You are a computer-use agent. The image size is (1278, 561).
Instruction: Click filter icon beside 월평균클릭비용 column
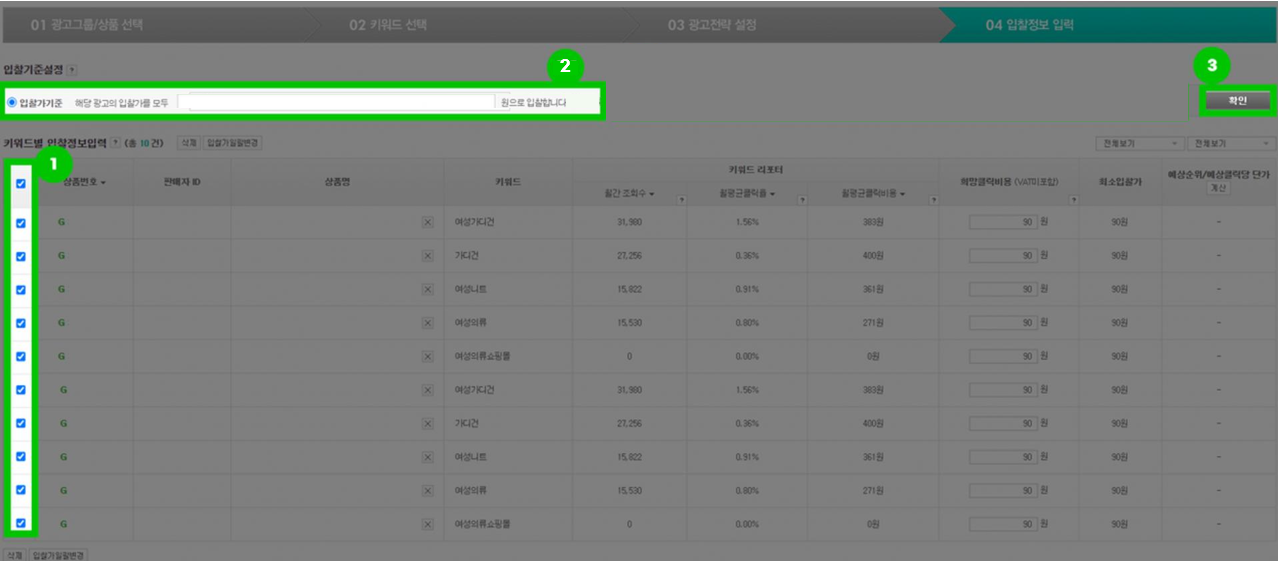[933, 200]
